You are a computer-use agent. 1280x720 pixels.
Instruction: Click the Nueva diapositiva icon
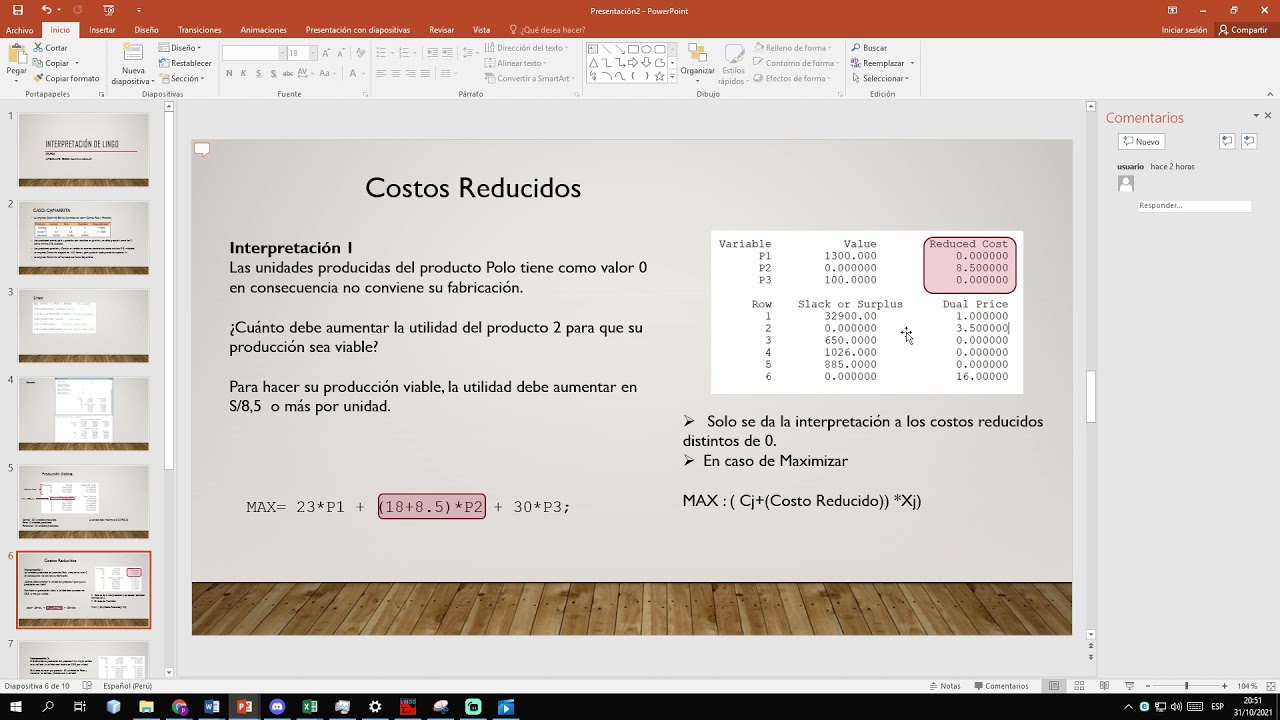click(x=133, y=52)
